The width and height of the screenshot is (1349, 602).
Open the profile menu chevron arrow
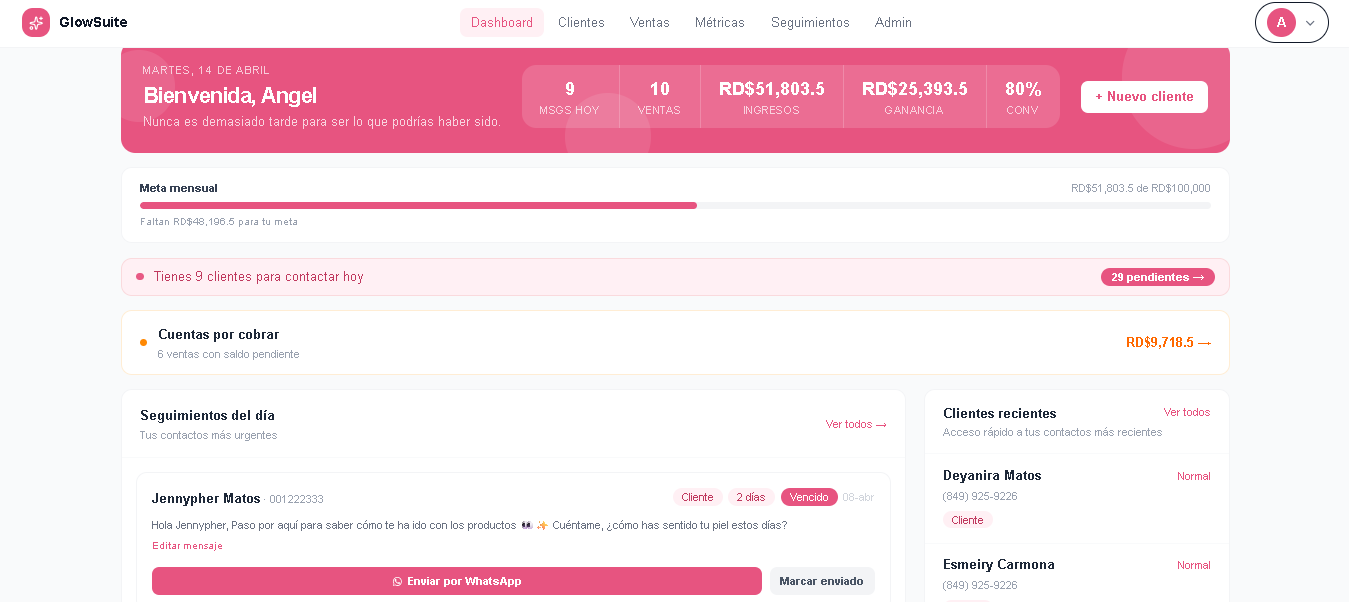coord(1310,23)
